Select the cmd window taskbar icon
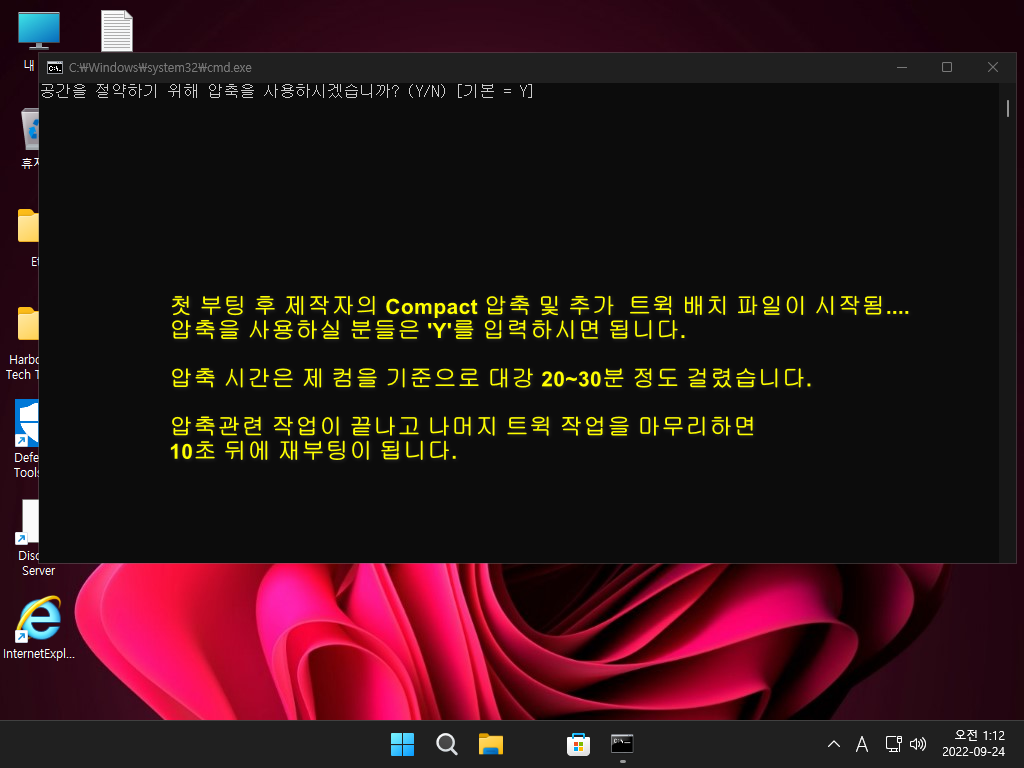The height and width of the screenshot is (768, 1024). (x=622, y=744)
